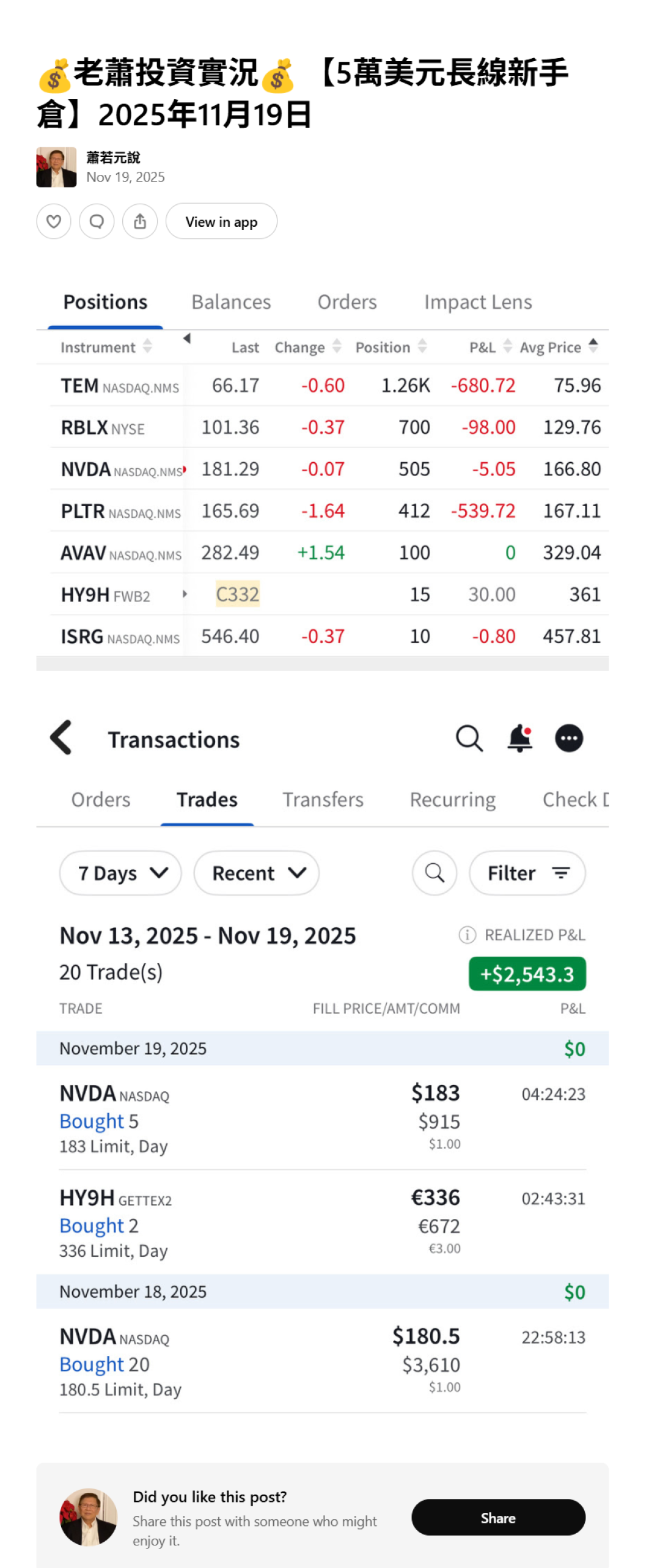Click the round search button beside Filter
This screenshot has width=660, height=1568.
click(434, 872)
